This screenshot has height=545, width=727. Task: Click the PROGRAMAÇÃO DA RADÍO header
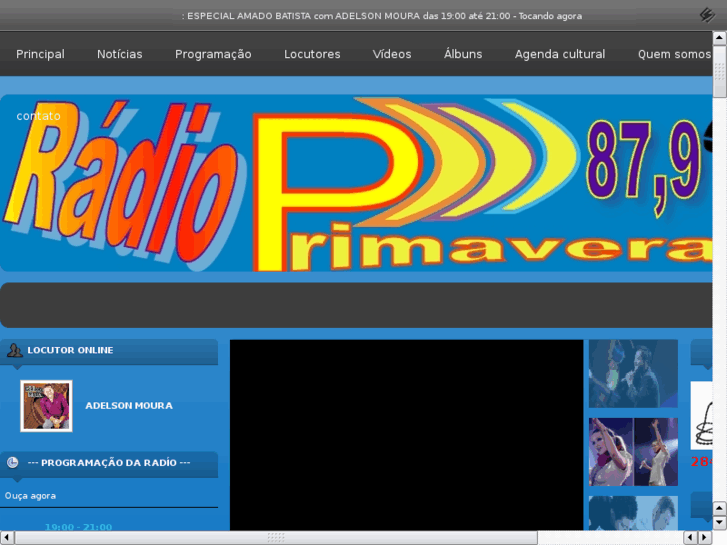click(x=109, y=463)
